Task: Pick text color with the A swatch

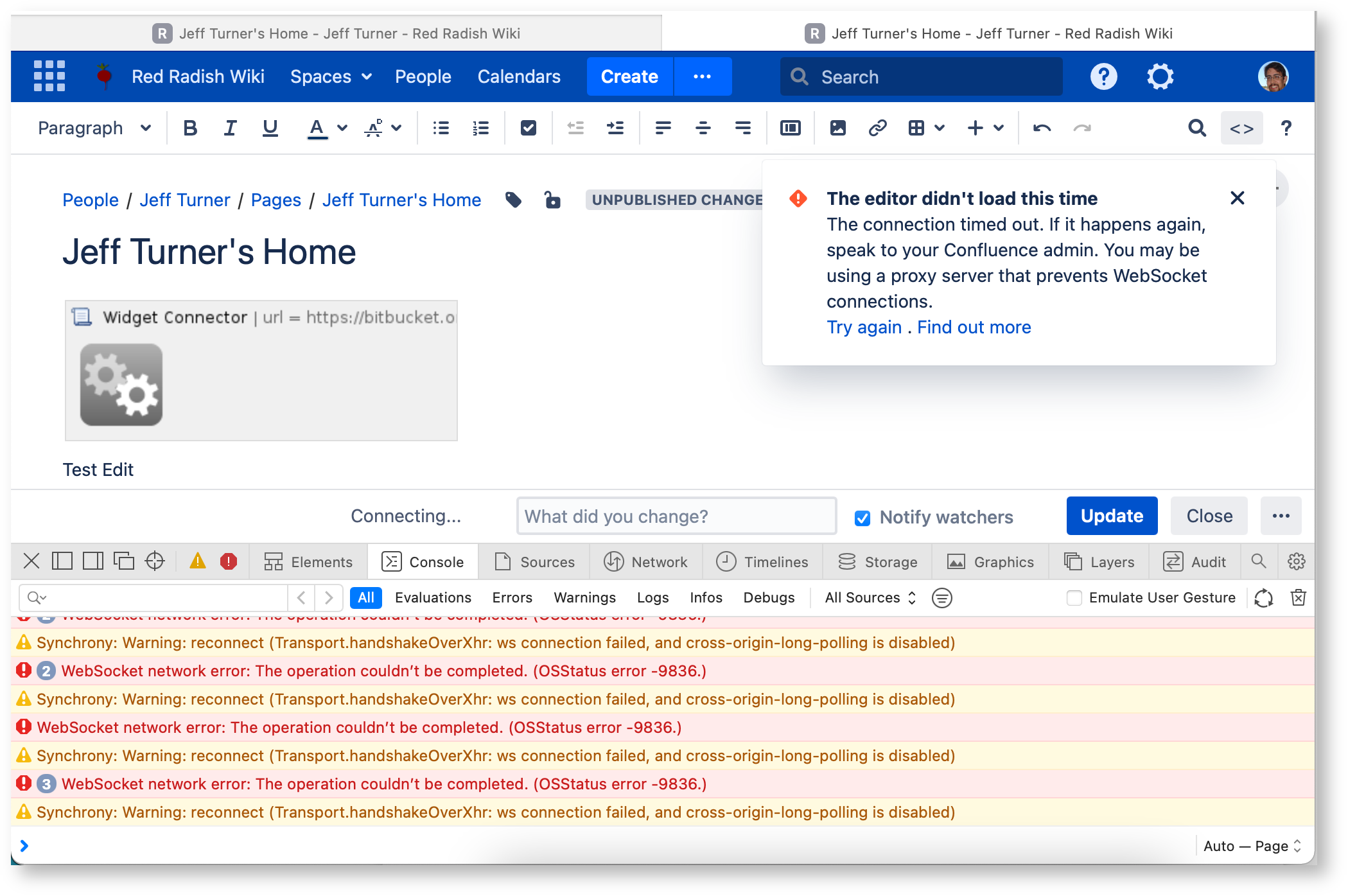Action: coord(316,128)
